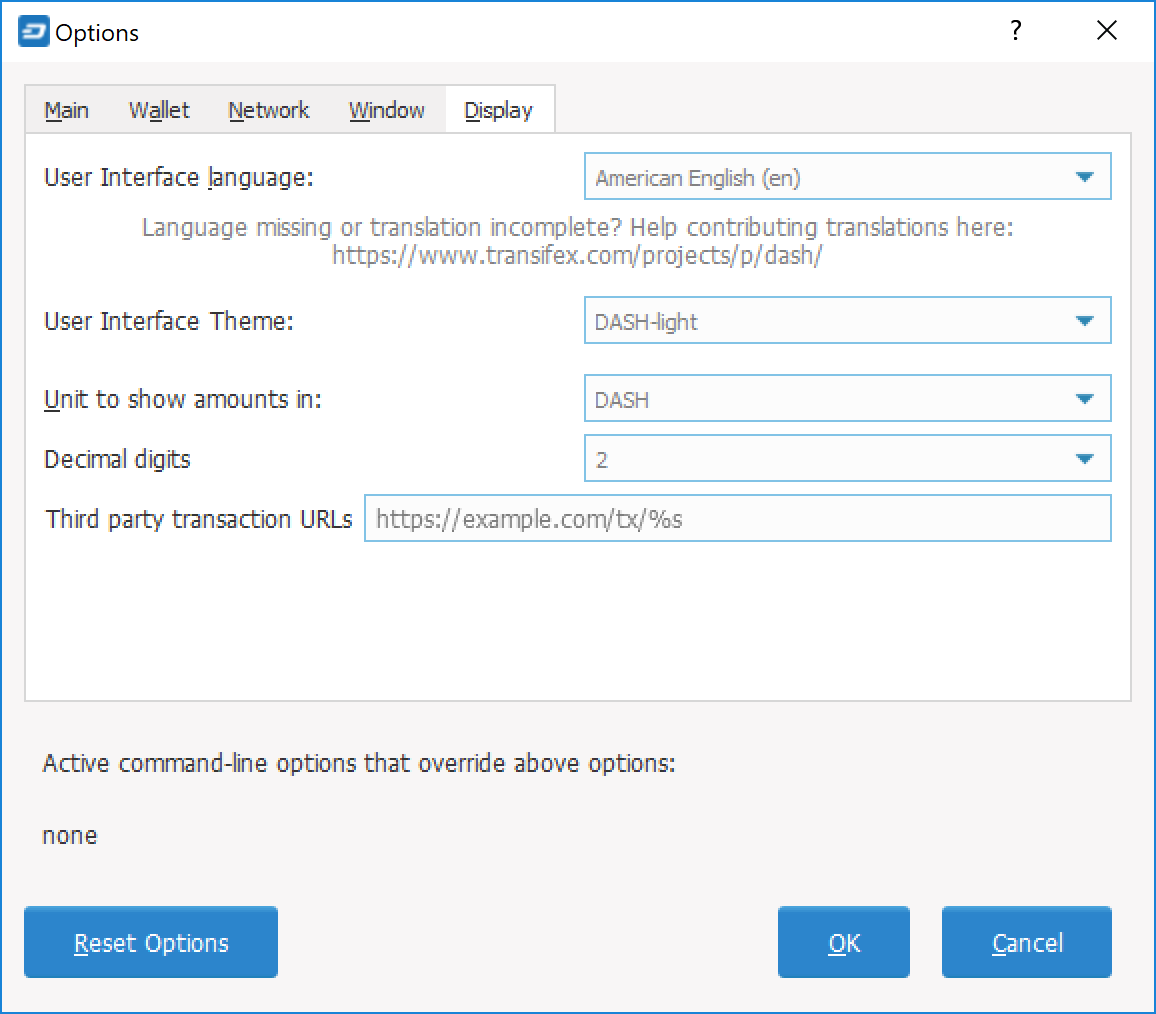The width and height of the screenshot is (1156, 1014).
Task: Click the 'User Interface language:' label
Action: 179,178
